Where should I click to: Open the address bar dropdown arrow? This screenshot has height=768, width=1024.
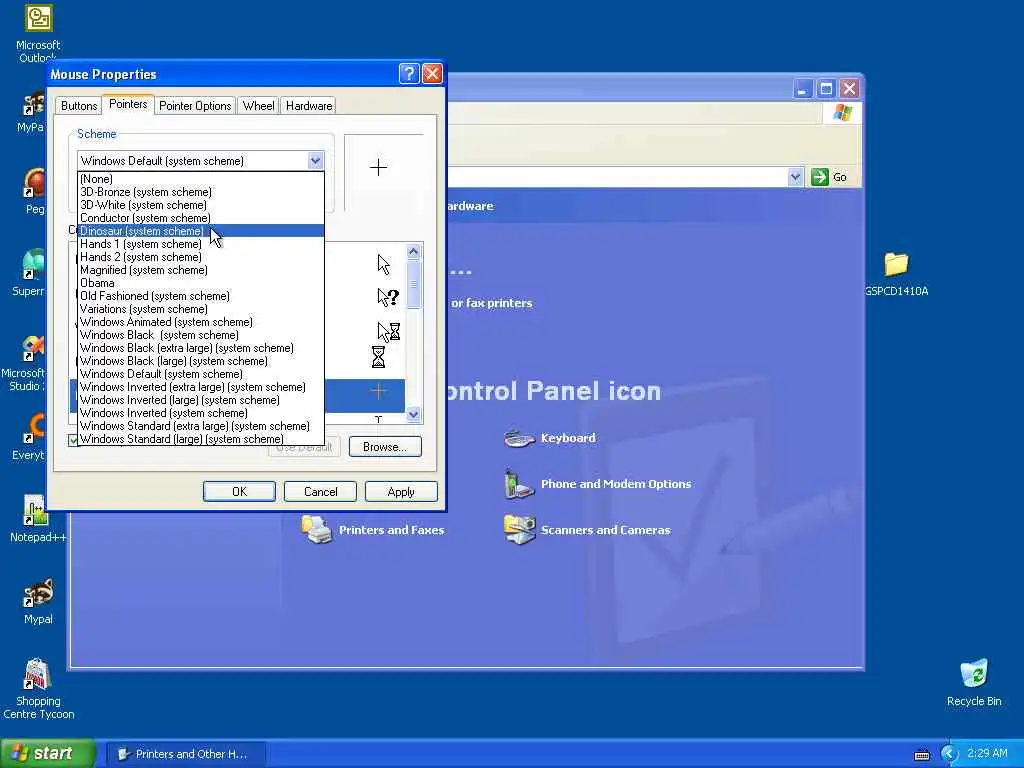click(795, 177)
